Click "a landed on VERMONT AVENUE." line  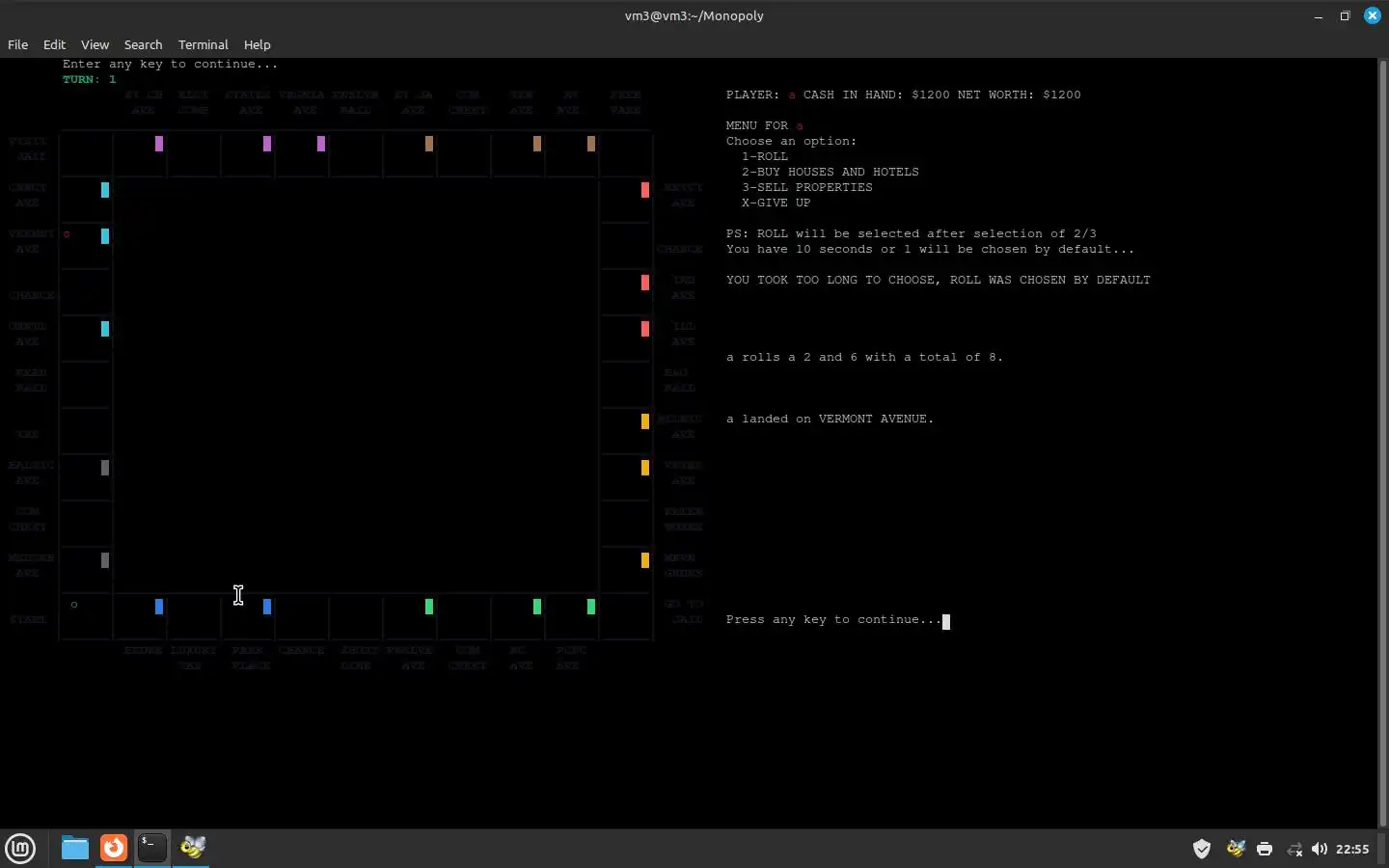pos(831,419)
